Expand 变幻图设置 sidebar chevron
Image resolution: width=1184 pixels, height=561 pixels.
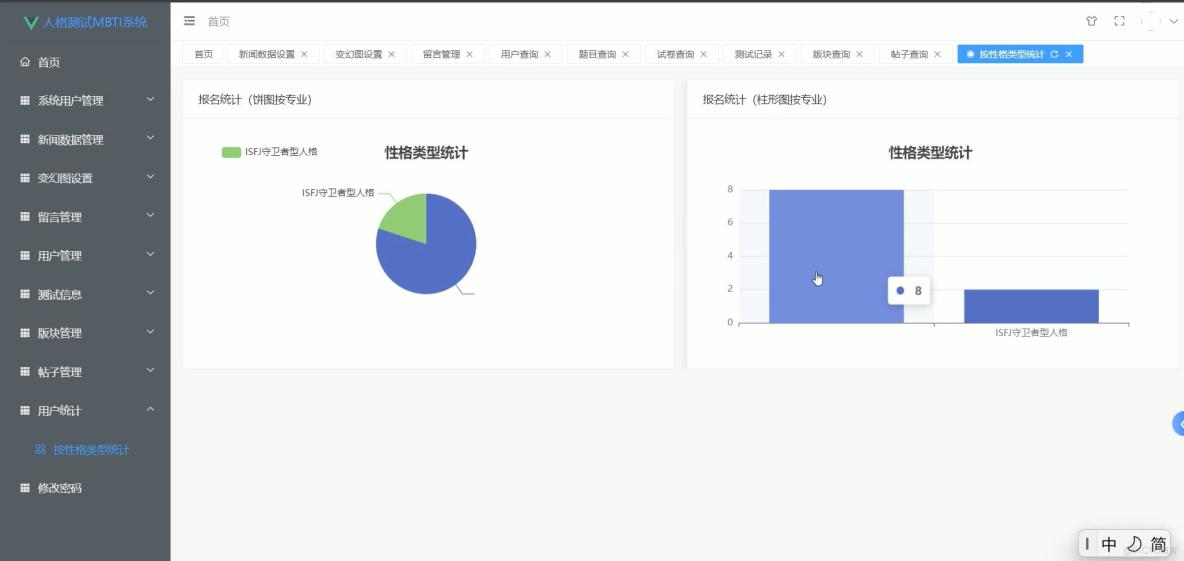(x=150, y=177)
